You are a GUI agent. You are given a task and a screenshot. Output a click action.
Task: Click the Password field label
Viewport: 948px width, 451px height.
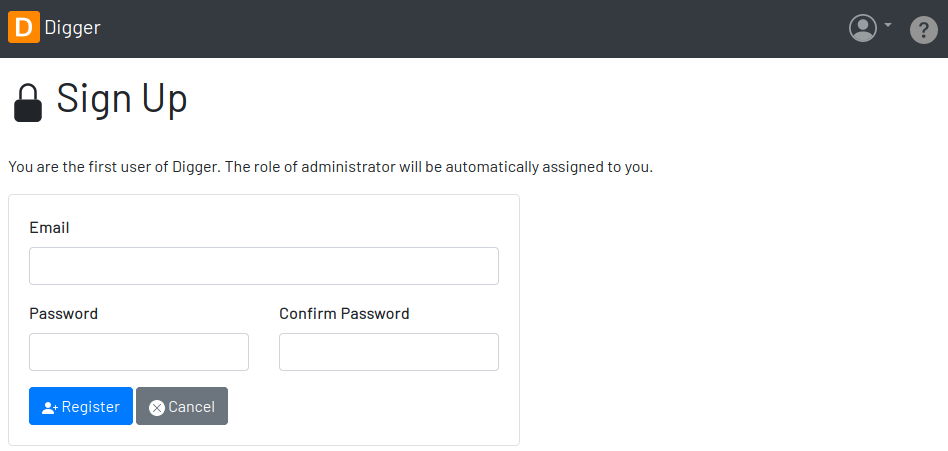(x=63, y=314)
